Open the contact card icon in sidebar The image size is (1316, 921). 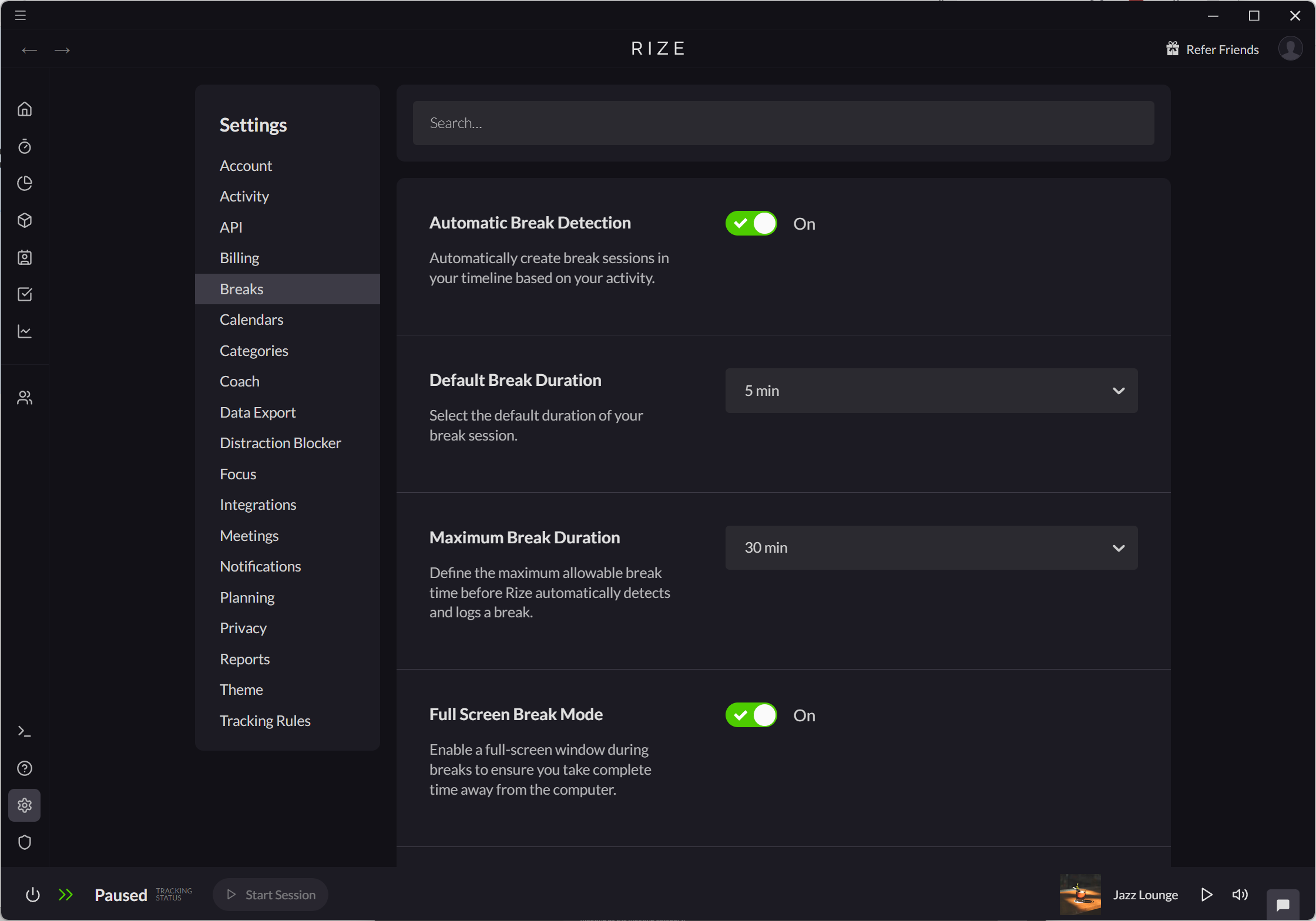pos(25,257)
